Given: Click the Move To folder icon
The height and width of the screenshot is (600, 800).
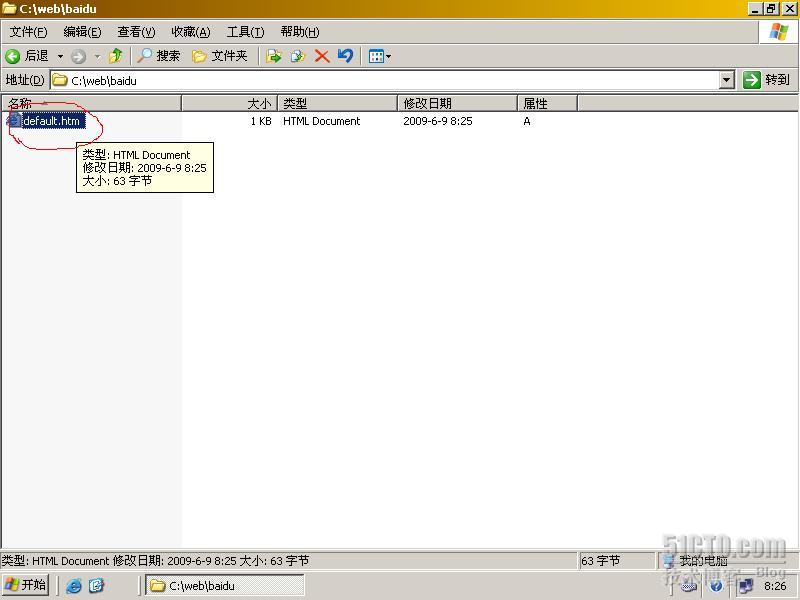Looking at the screenshot, I should pos(273,56).
